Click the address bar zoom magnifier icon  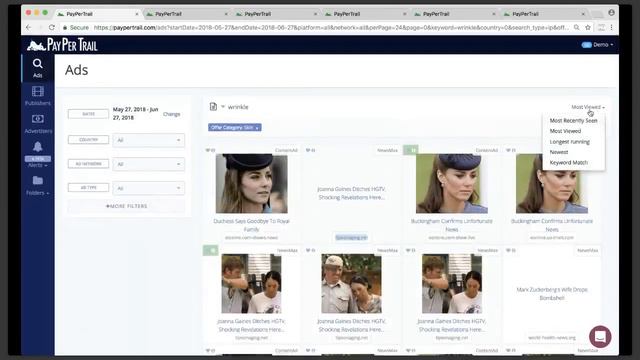576,27
